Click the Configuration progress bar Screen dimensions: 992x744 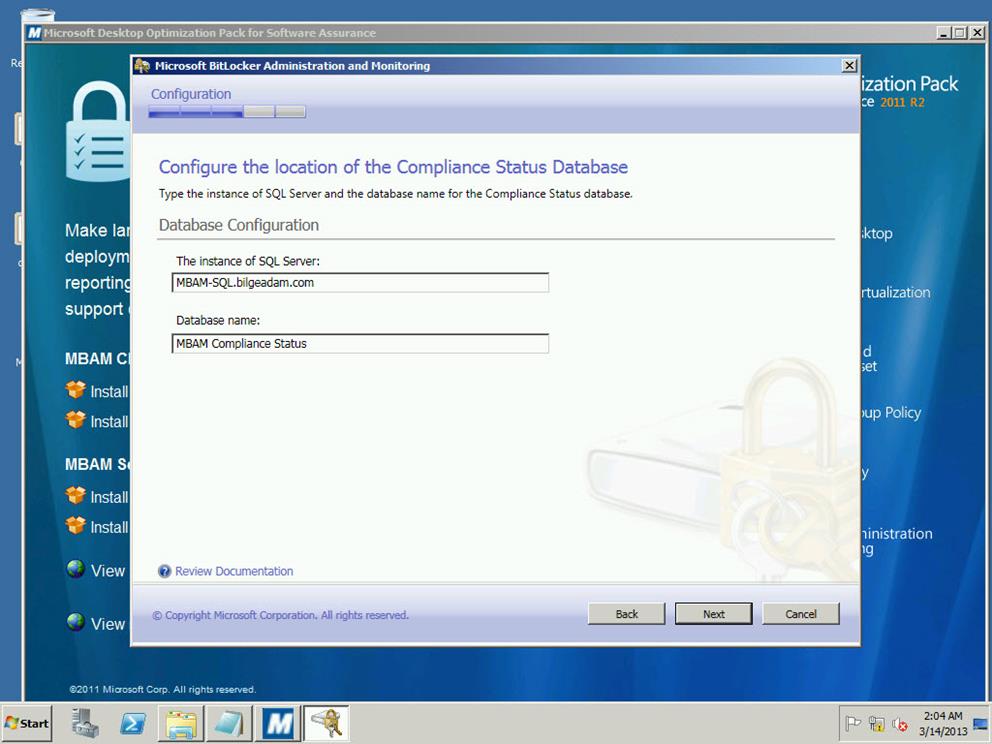tap(227, 112)
